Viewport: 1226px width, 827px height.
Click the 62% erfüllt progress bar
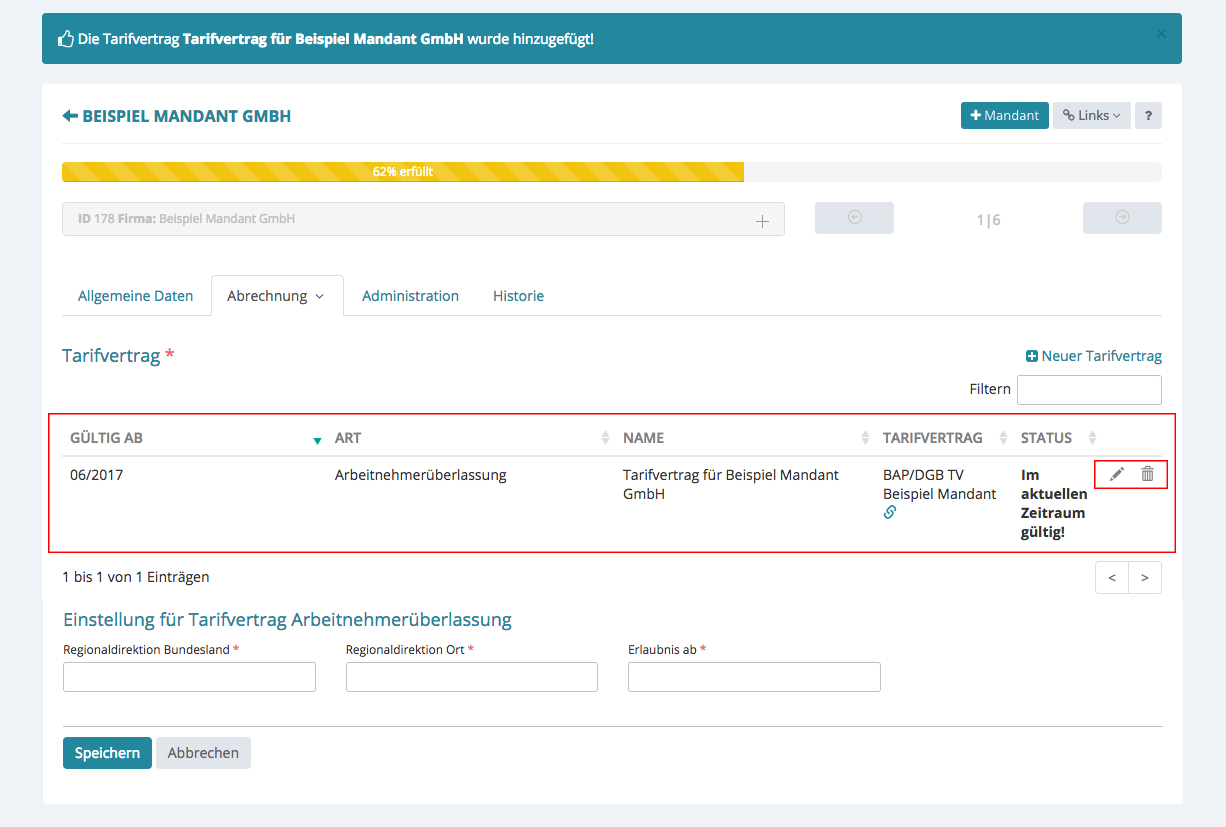pos(403,172)
